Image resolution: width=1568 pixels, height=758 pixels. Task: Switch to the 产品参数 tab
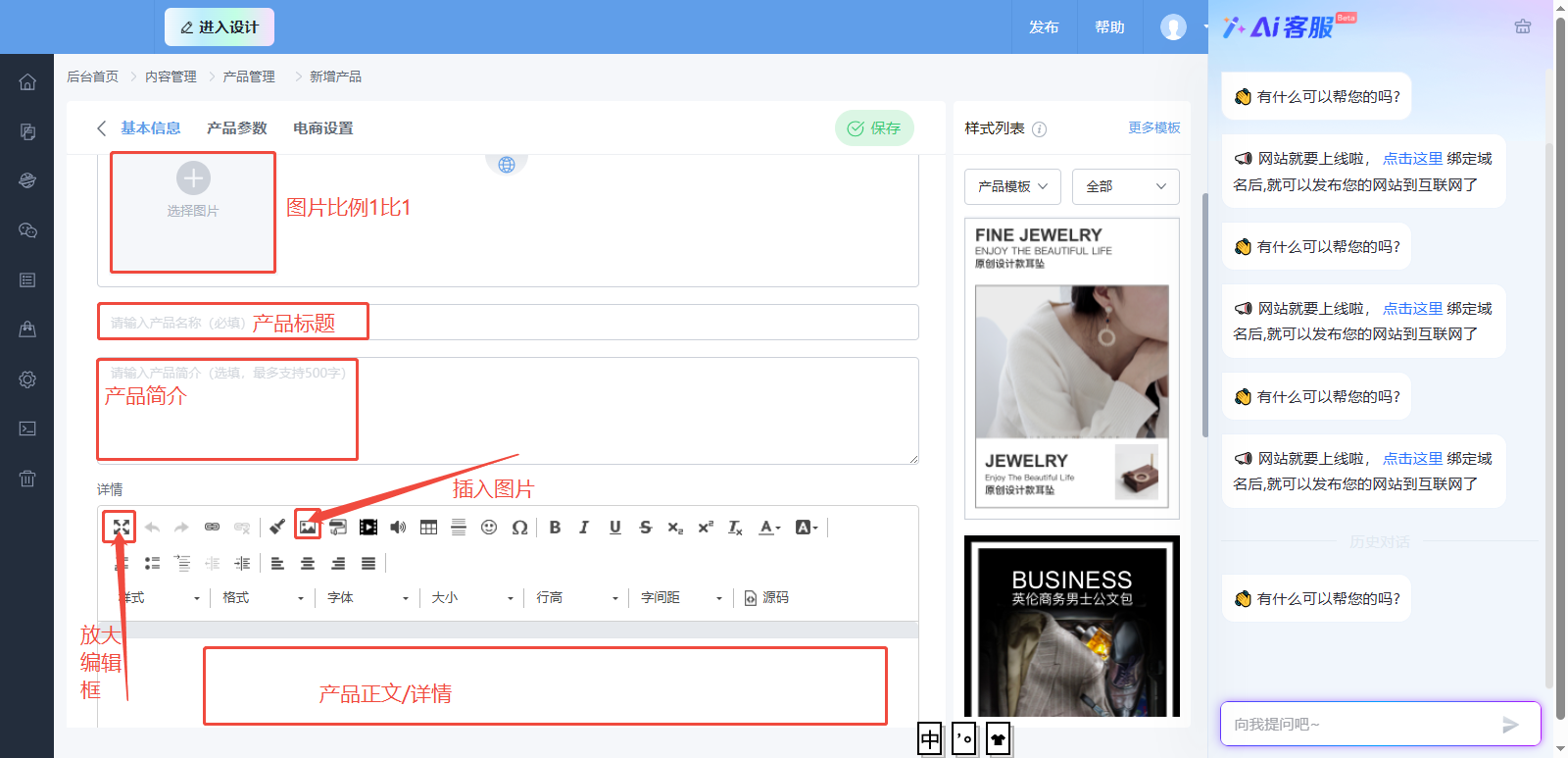[237, 128]
